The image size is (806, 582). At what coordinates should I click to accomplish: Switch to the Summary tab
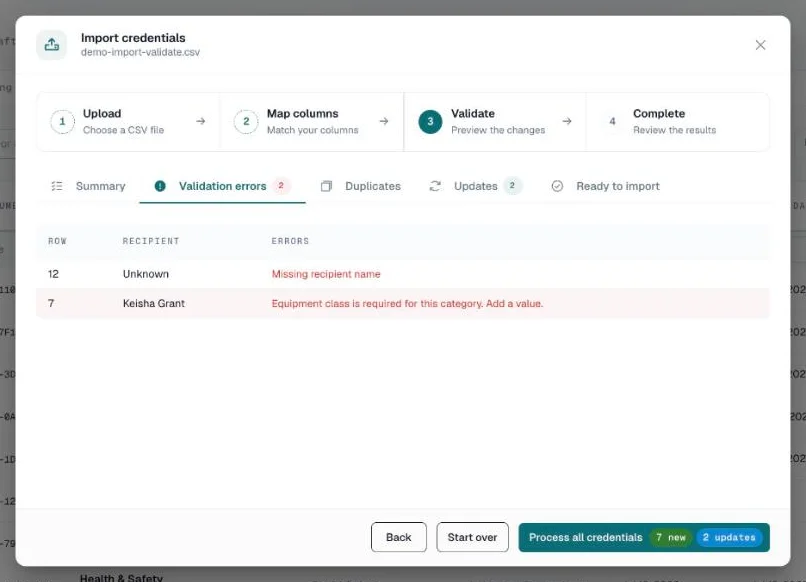[88, 186]
